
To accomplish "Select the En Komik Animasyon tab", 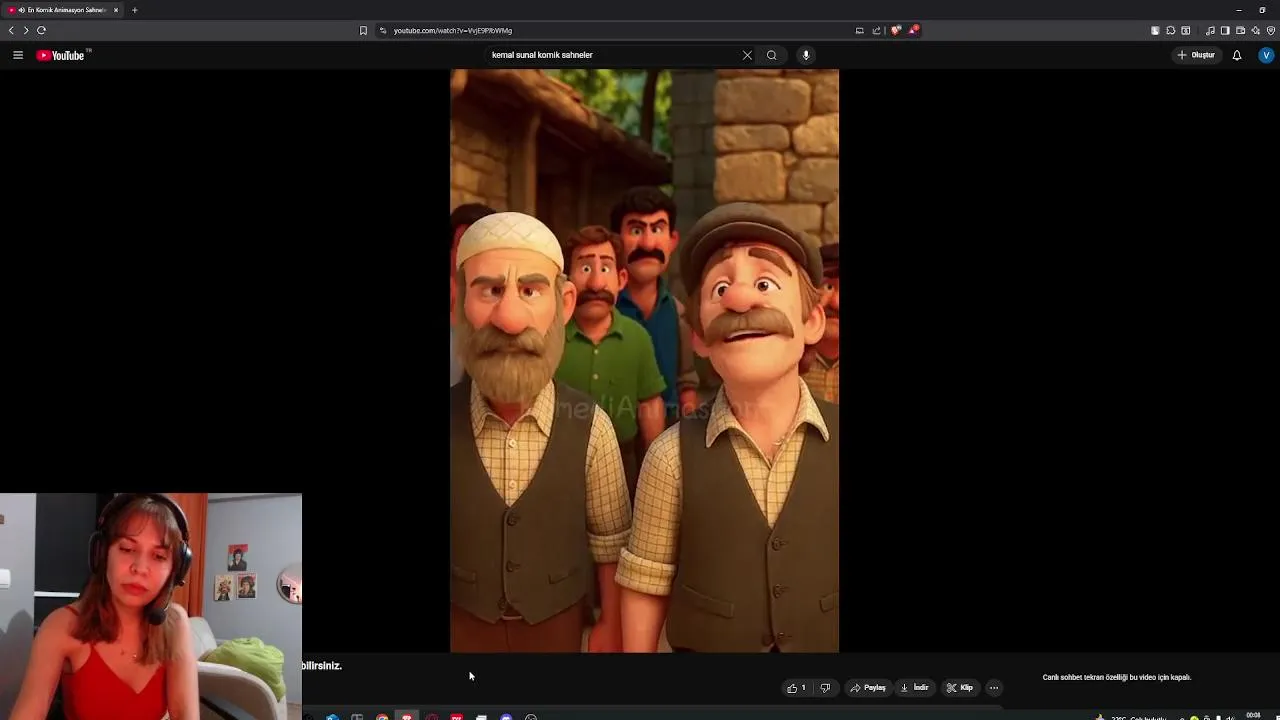I will click(64, 10).
